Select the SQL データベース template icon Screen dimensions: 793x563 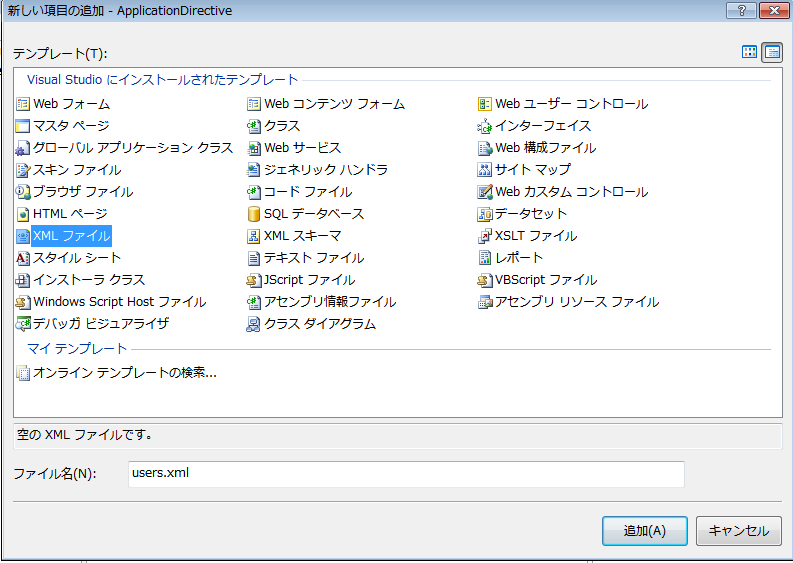click(253, 214)
